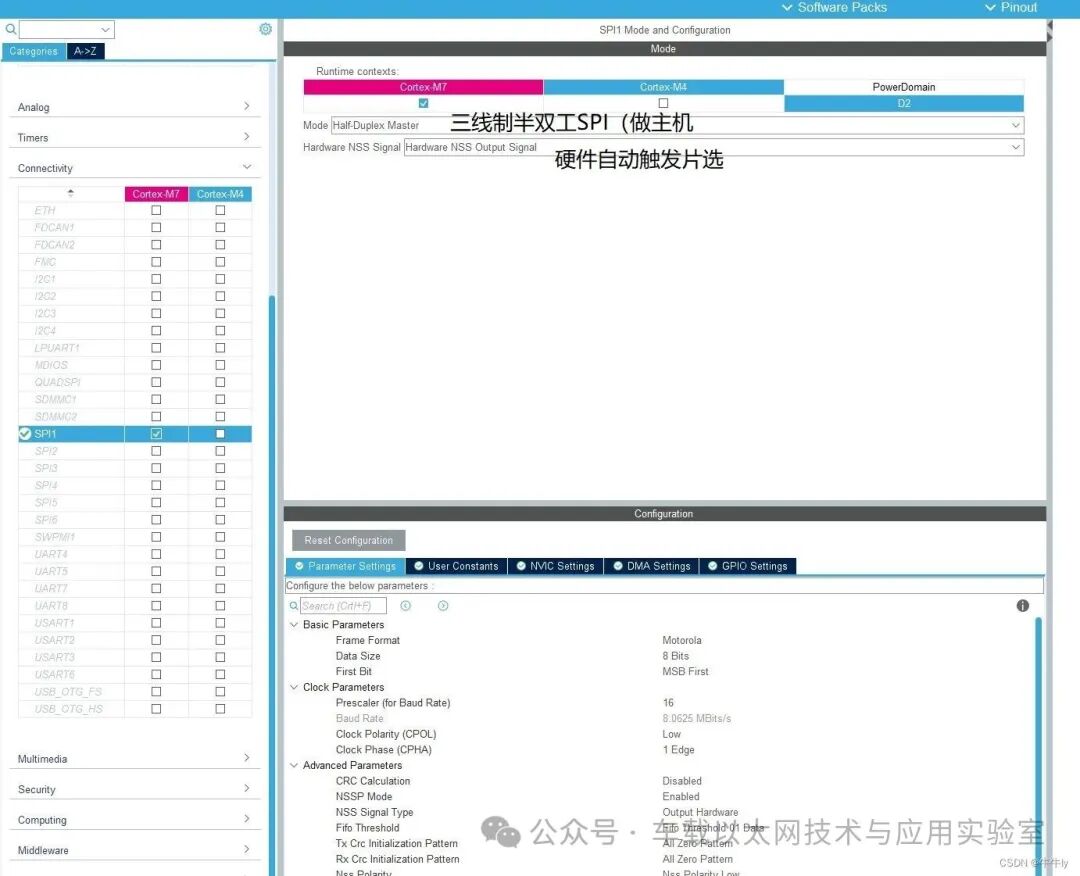Image resolution: width=1080 pixels, height=876 pixels.
Task: Open the Software Packs menu
Action: point(834,8)
